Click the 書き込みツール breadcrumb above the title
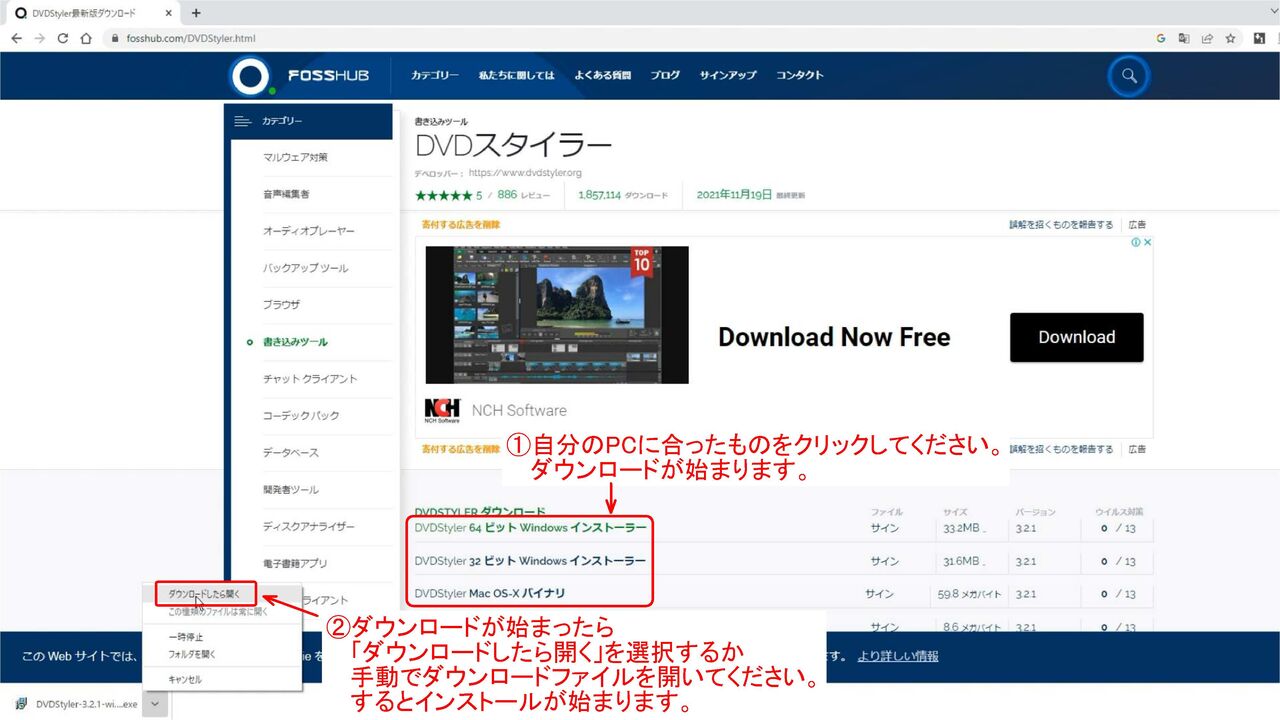The image size is (1280, 720). [x=441, y=121]
